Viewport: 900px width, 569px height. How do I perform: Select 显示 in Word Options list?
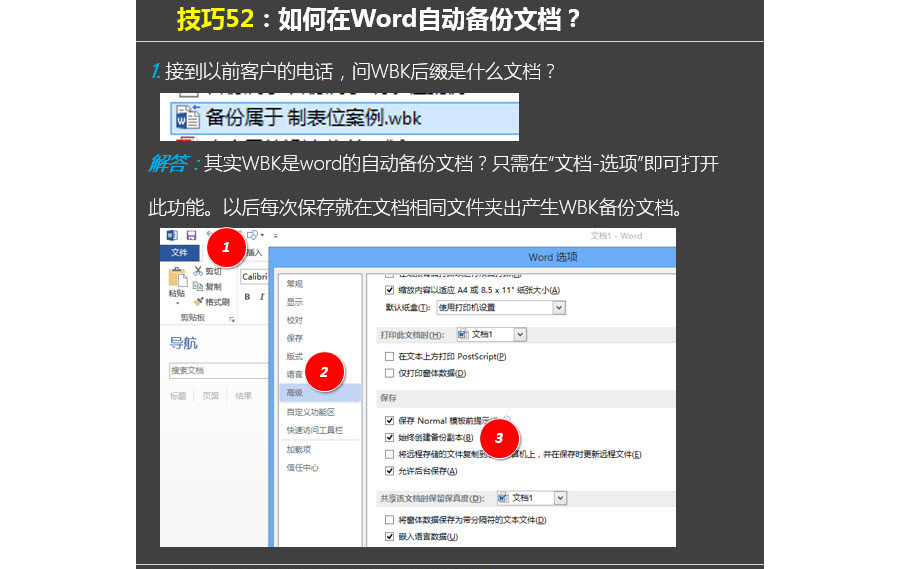click(294, 302)
